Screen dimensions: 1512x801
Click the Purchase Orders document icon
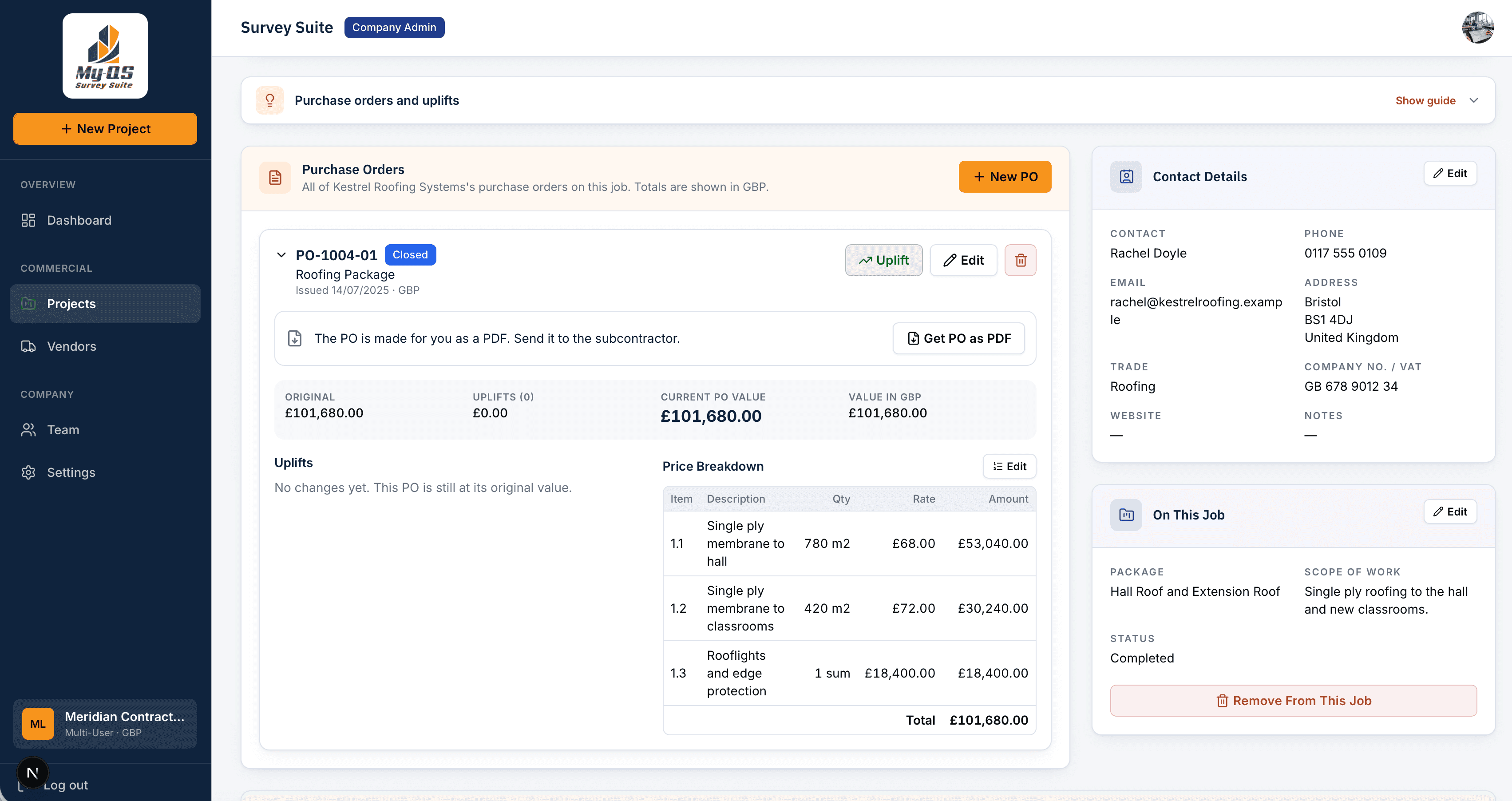pos(275,177)
